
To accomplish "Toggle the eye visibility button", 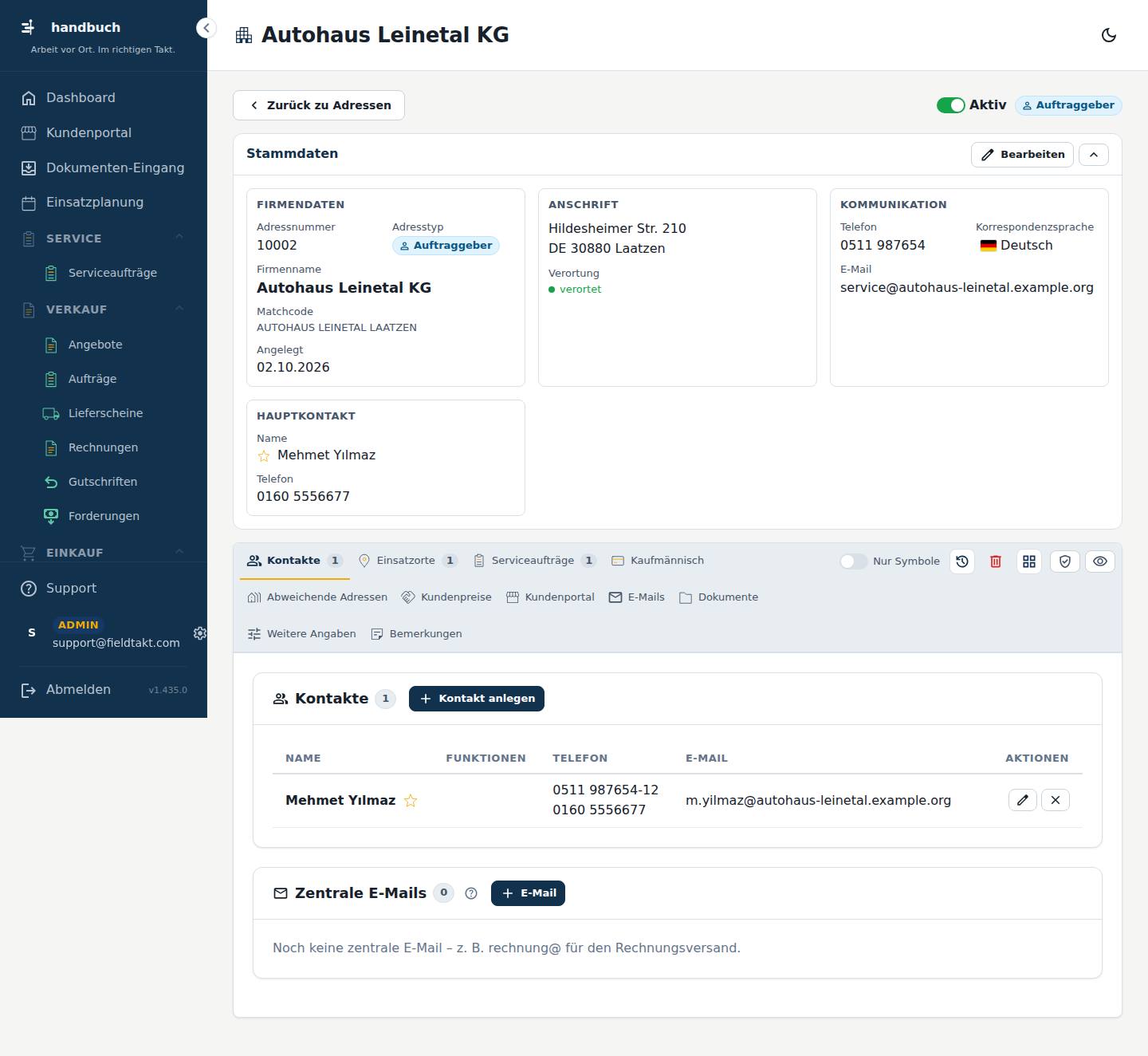I will click(x=1100, y=561).
